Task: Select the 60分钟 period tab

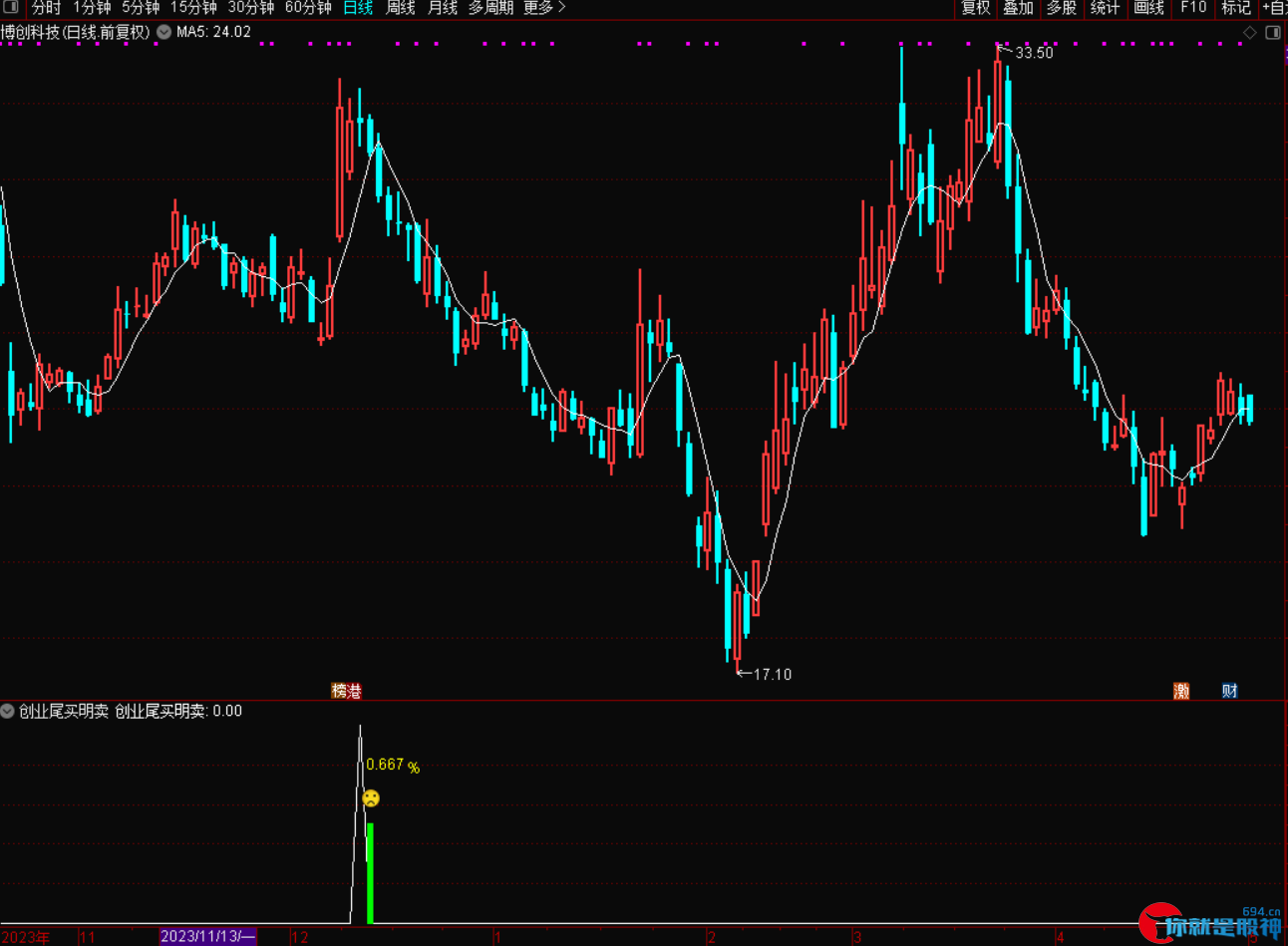Action: (x=308, y=8)
